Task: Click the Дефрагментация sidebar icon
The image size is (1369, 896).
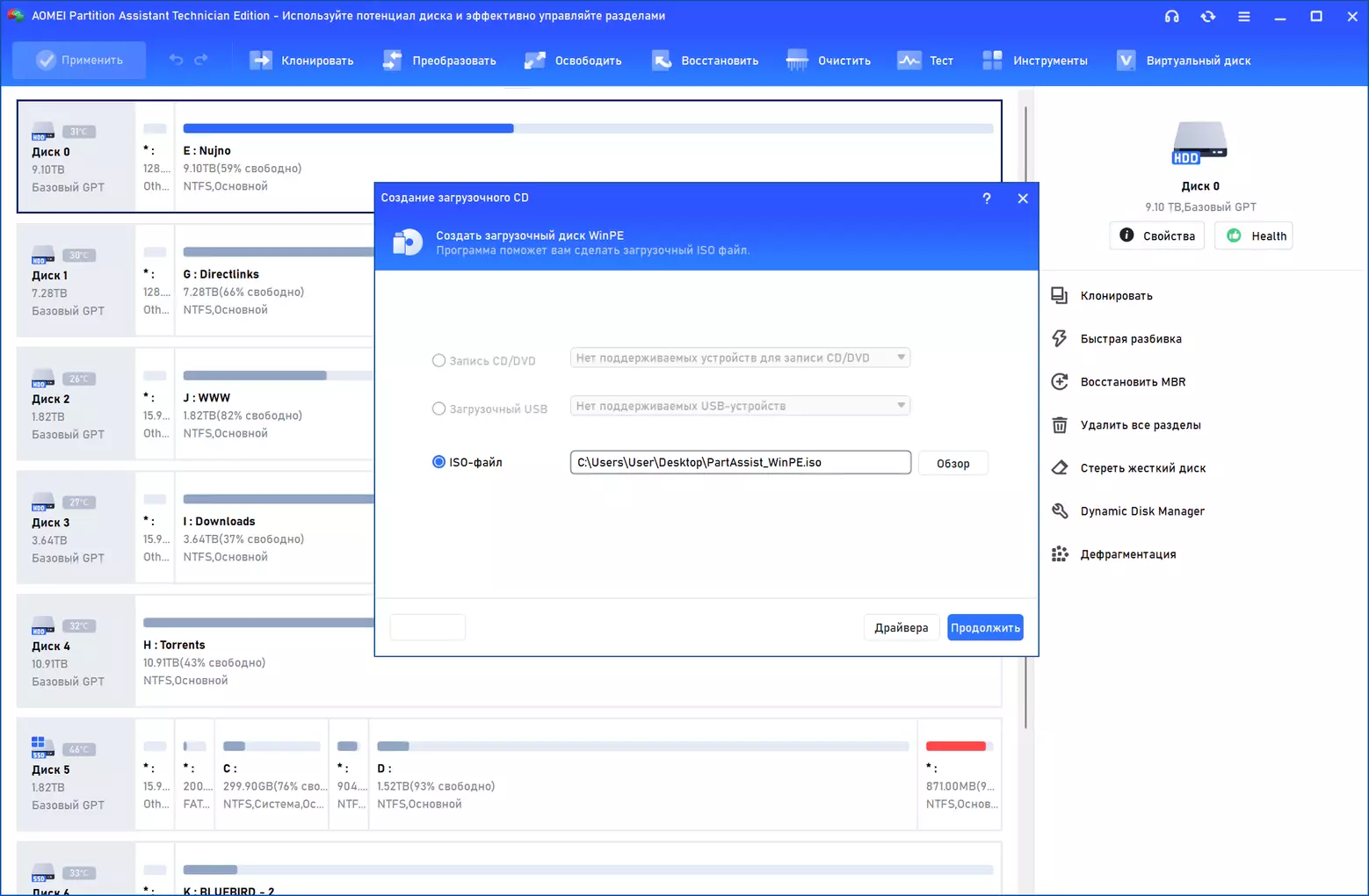Action: click(x=1060, y=554)
